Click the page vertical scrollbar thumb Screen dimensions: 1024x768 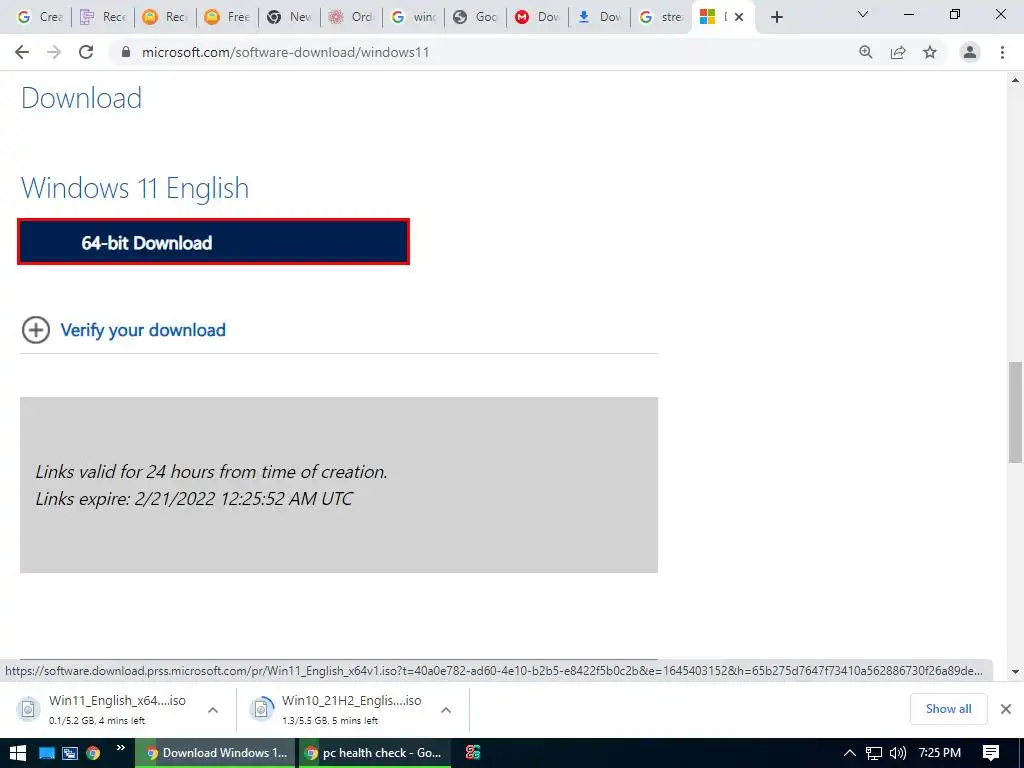tap(1016, 411)
